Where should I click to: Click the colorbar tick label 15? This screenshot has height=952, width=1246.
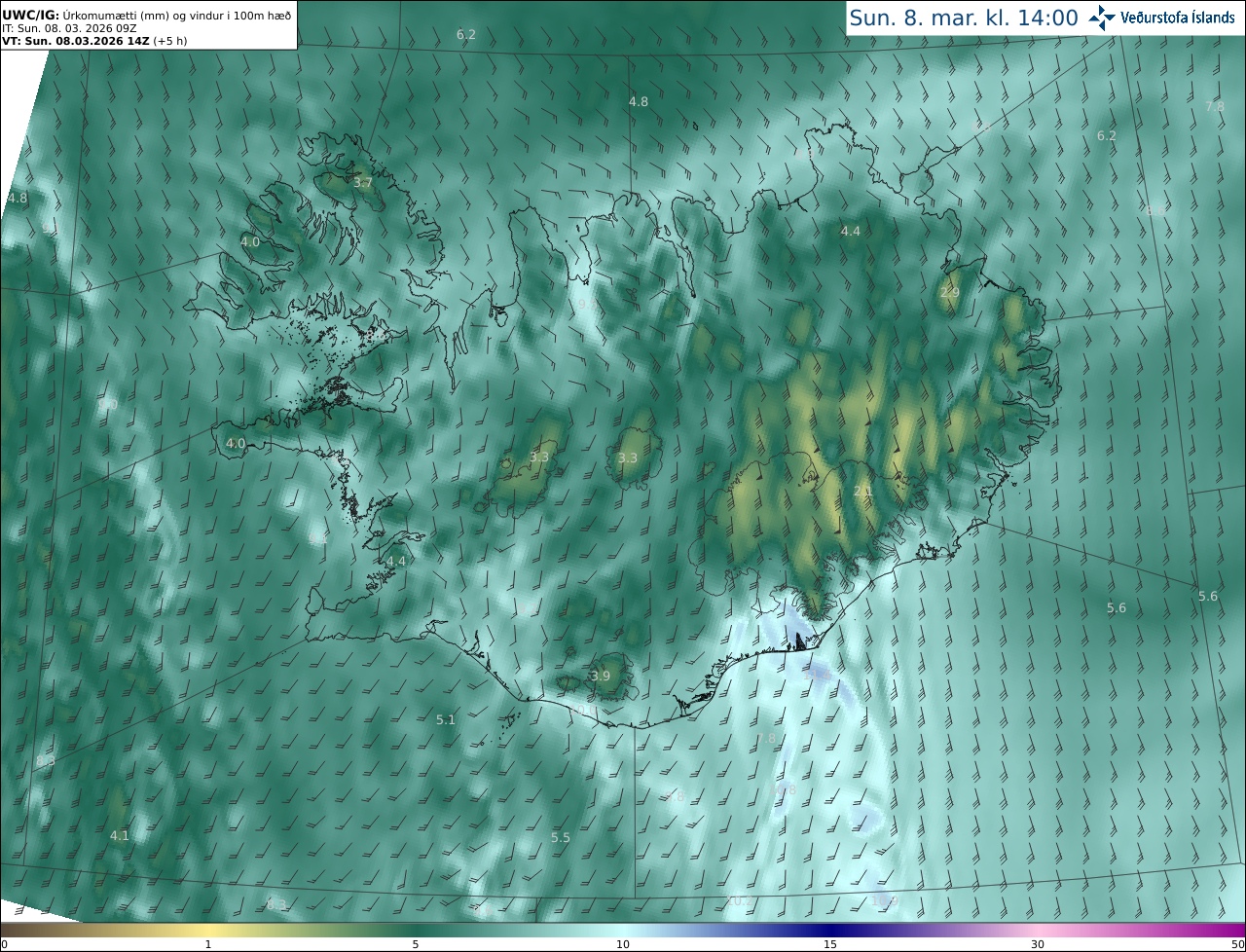tap(830, 944)
